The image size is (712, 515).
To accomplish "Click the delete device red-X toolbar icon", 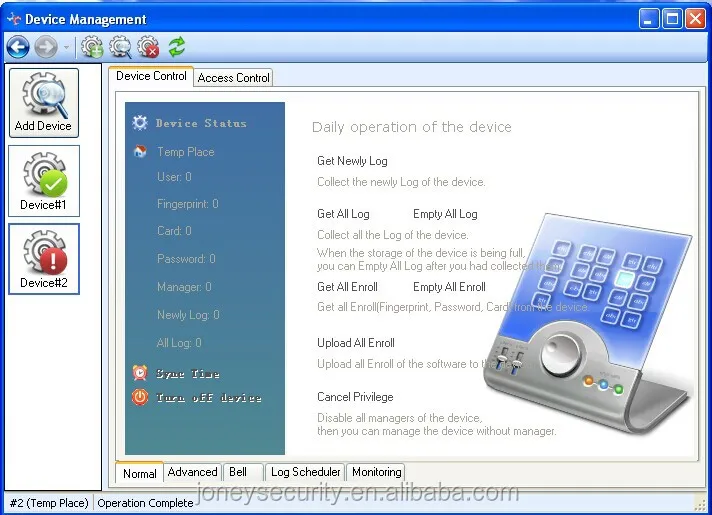I will pyautogui.click(x=148, y=46).
